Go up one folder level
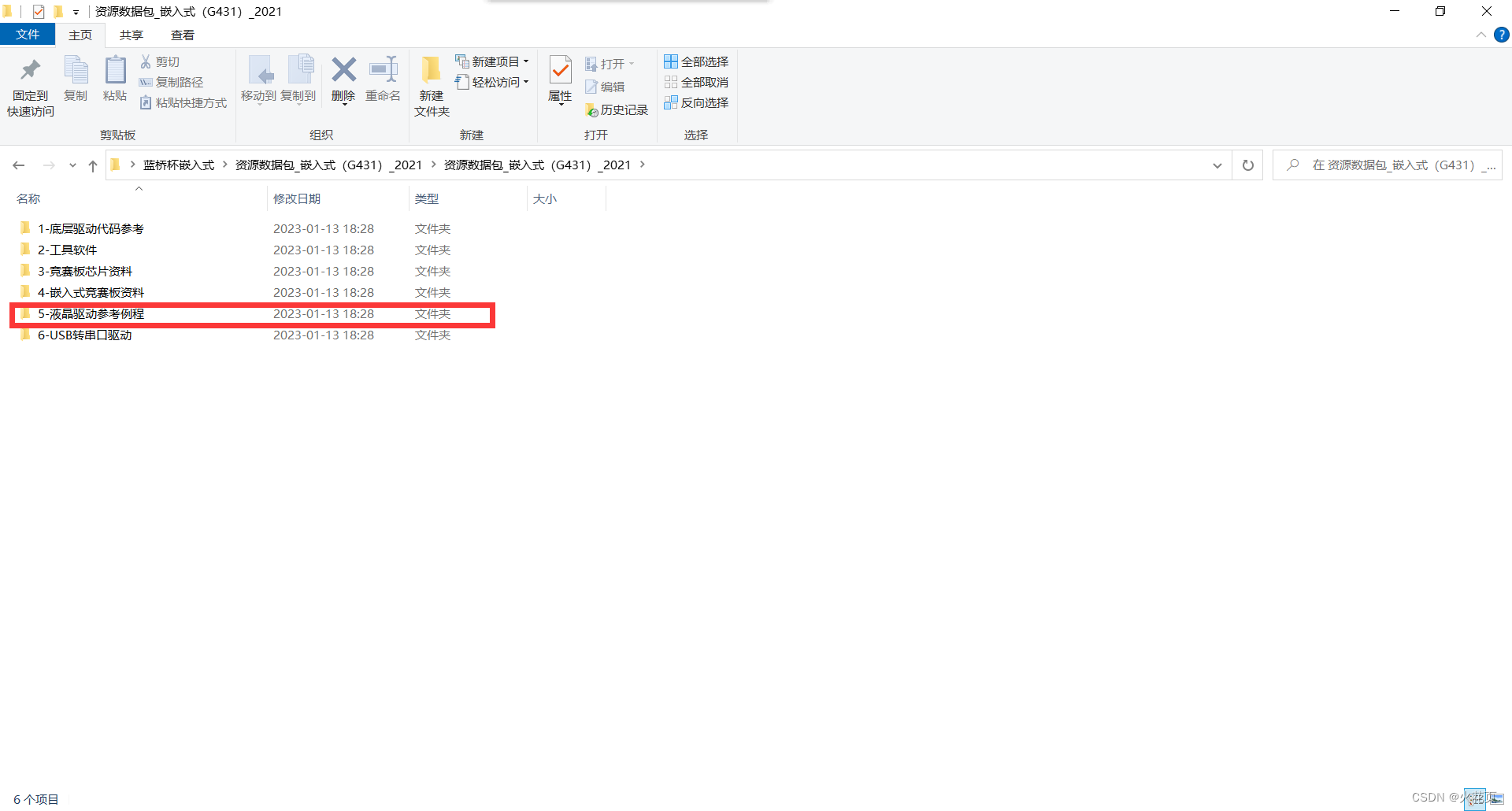Image resolution: width=1512 pixels, height=811 pixels. click(x=93, y=165)
